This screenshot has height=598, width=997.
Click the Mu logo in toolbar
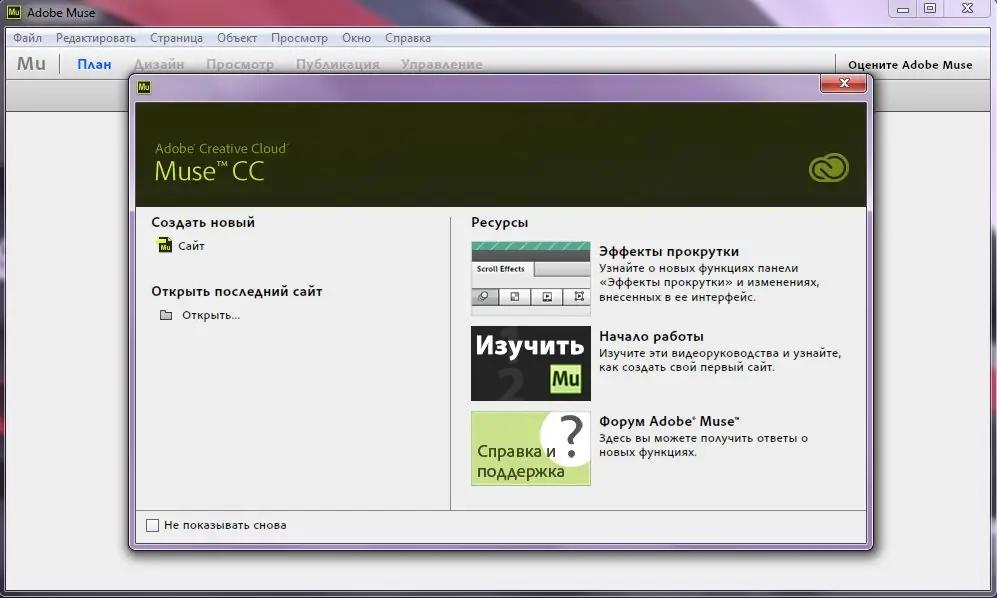point(31,64)
